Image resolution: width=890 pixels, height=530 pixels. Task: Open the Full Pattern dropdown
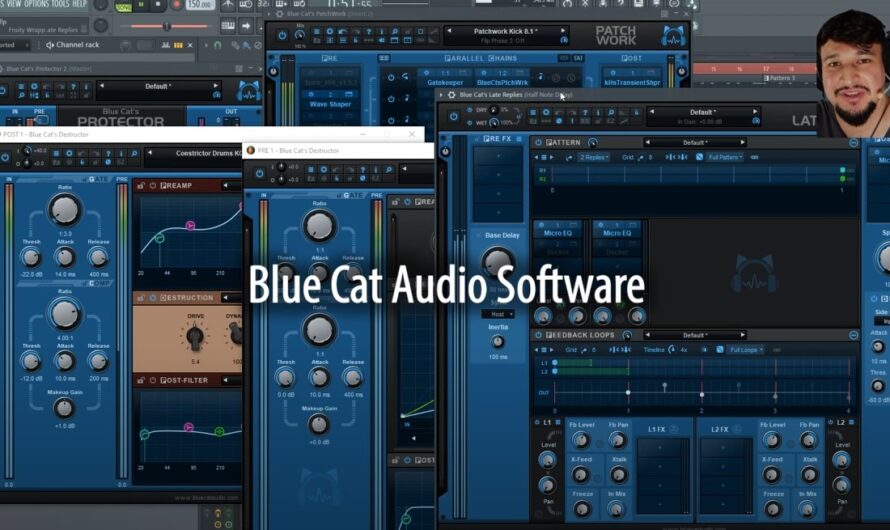point(724,157)
